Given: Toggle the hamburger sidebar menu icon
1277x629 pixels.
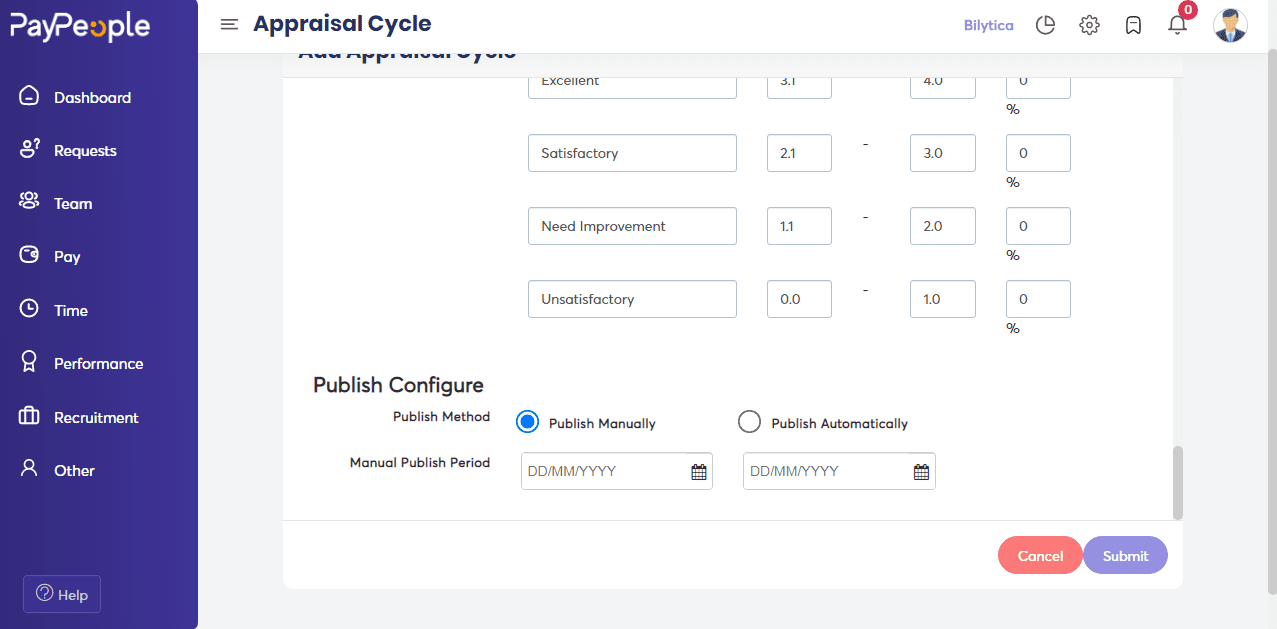Looking at the screenshot, I should coord(229,25).
